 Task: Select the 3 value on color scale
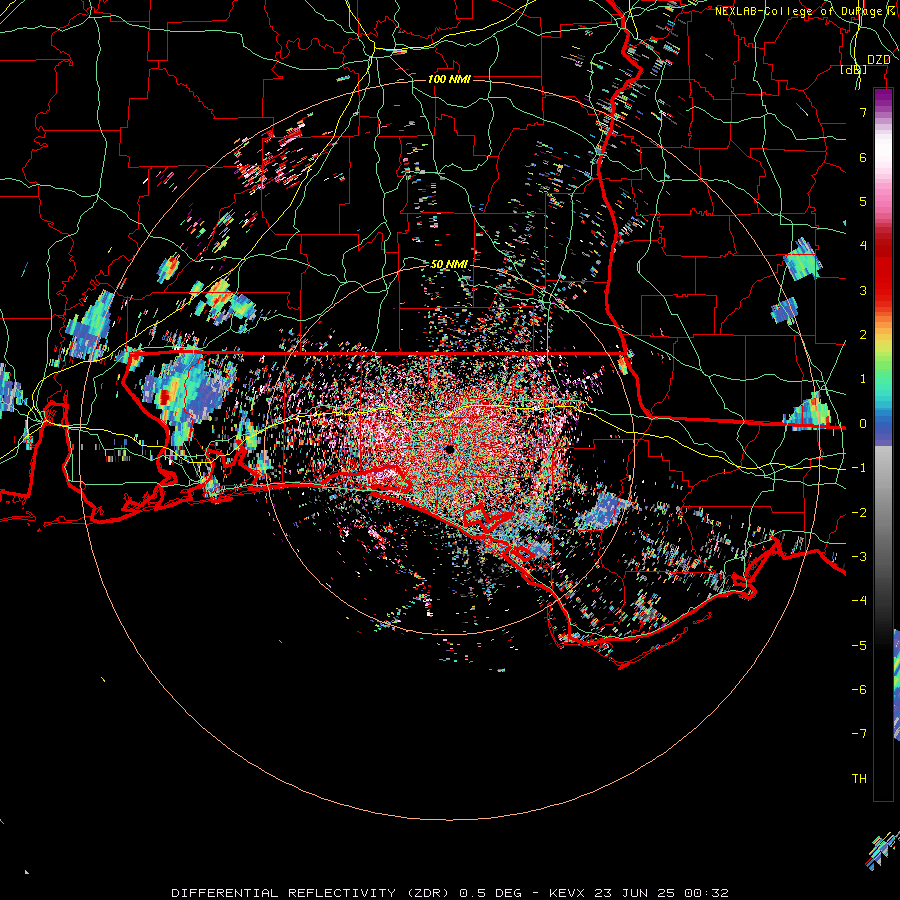863,290
